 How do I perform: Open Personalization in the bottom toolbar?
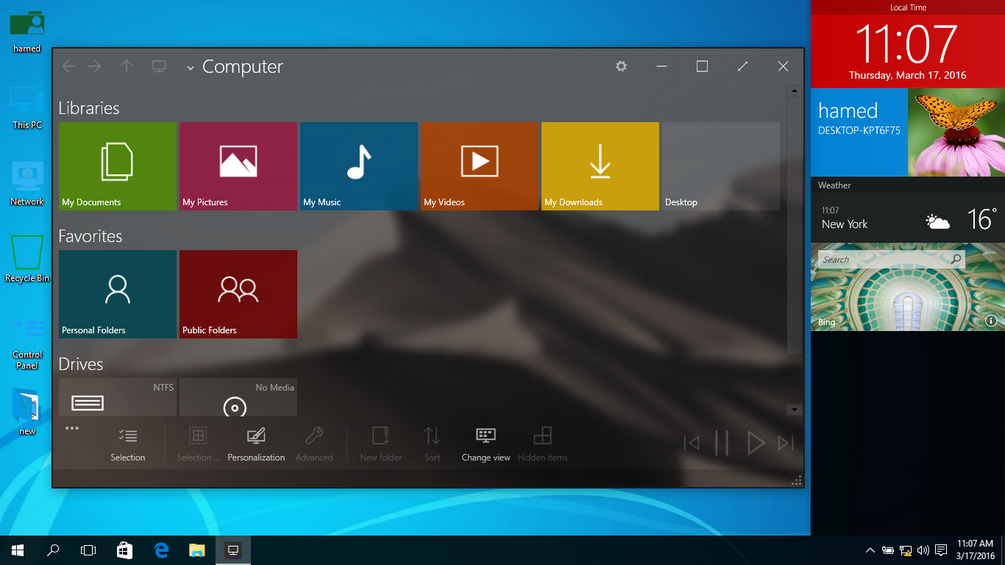click(256, 444)
